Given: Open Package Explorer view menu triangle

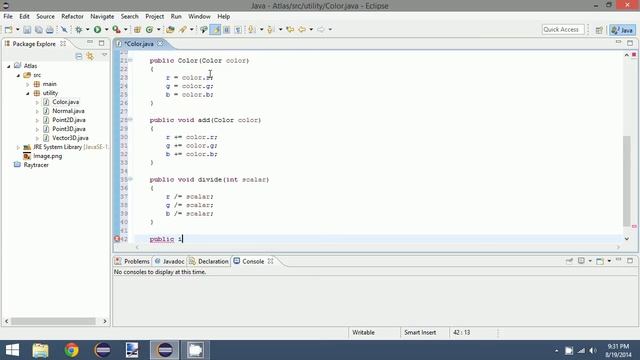Looking at the screenshot, I should (104, 55).
